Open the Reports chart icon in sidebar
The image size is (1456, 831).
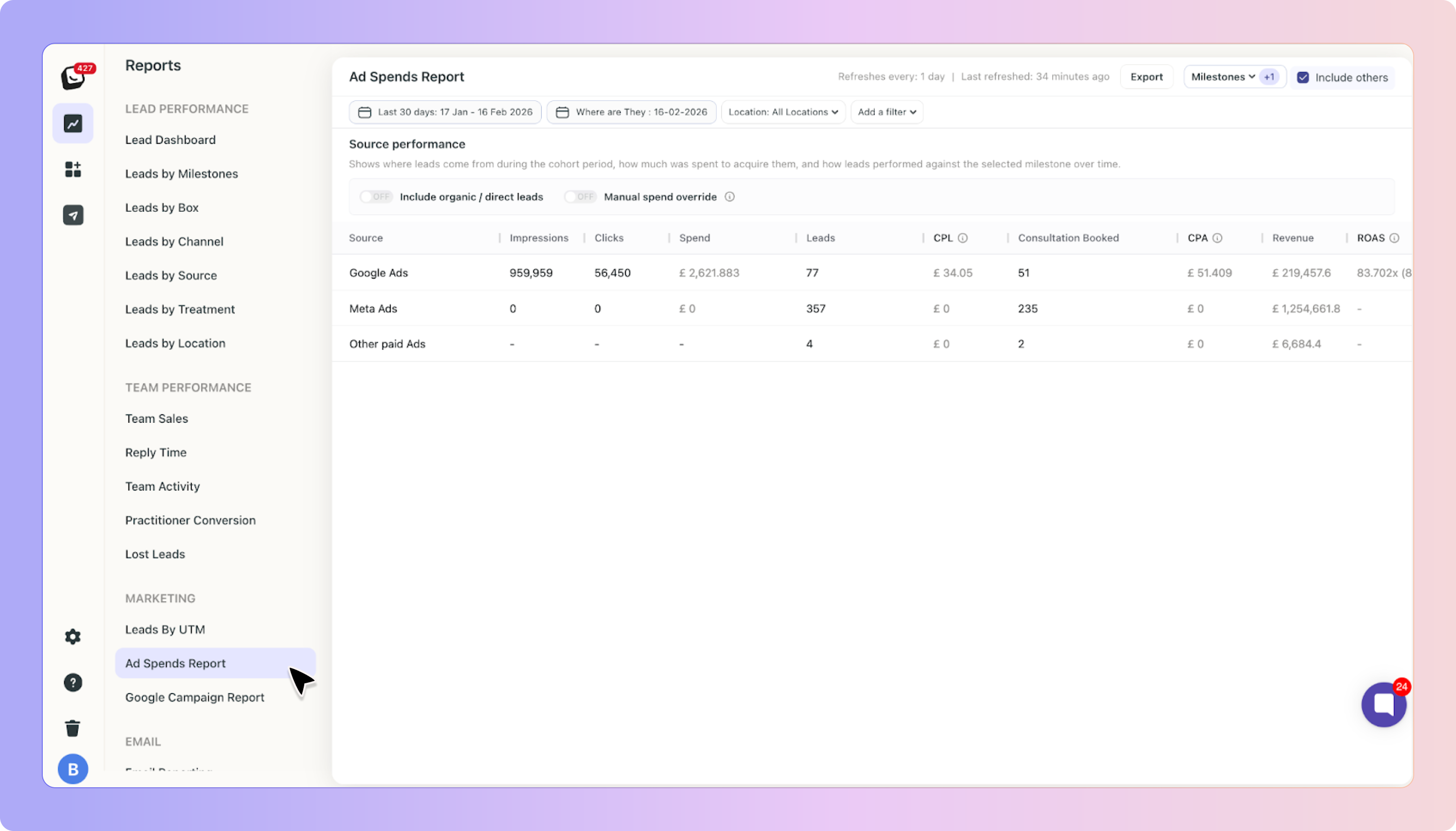pos(73,123)
